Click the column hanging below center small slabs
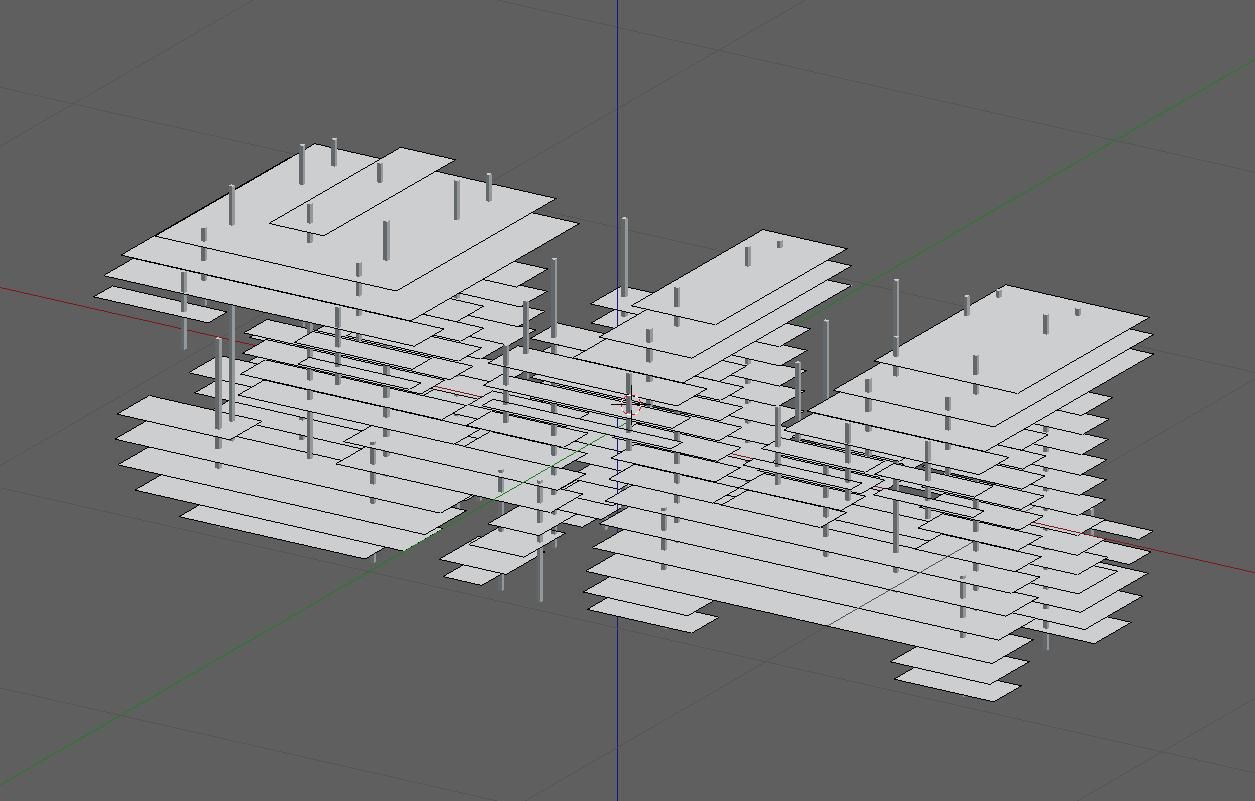The height and width of the screenshot is (801, 1255). (541, 574)
